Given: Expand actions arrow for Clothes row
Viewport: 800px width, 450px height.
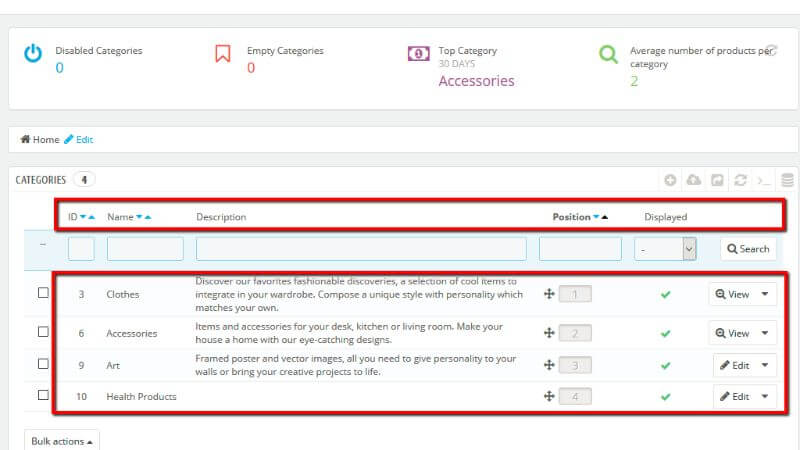Looking at the screenshot, I should 765,294.
